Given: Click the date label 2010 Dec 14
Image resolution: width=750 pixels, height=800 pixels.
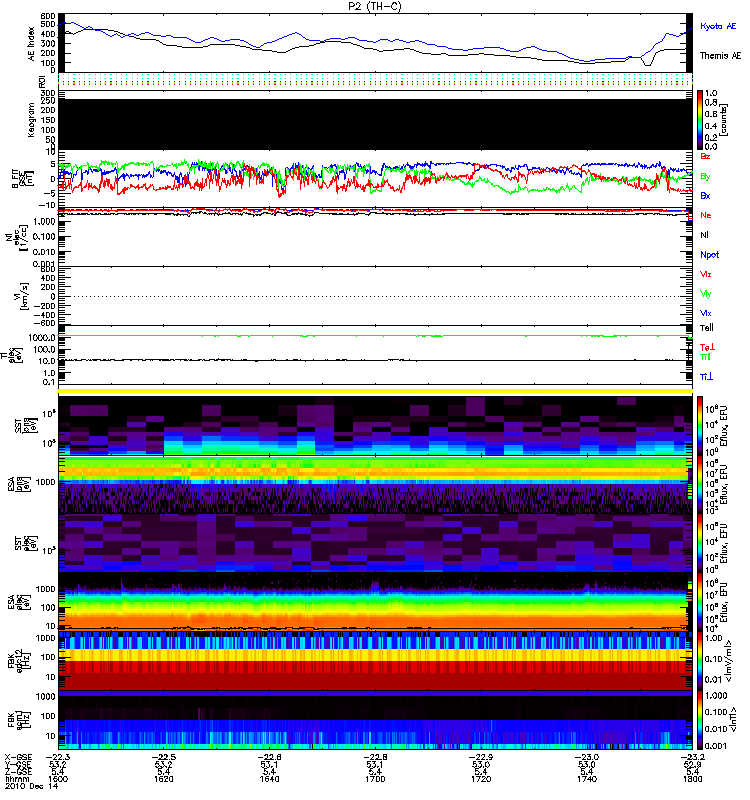Looking at the screenshot, I should (31, 786).
